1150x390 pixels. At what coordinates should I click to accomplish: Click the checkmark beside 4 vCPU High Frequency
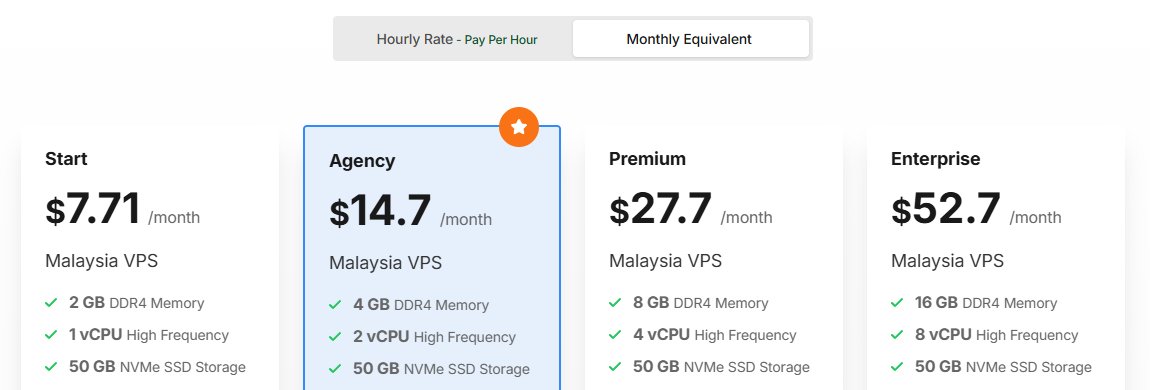pos(615,335)
